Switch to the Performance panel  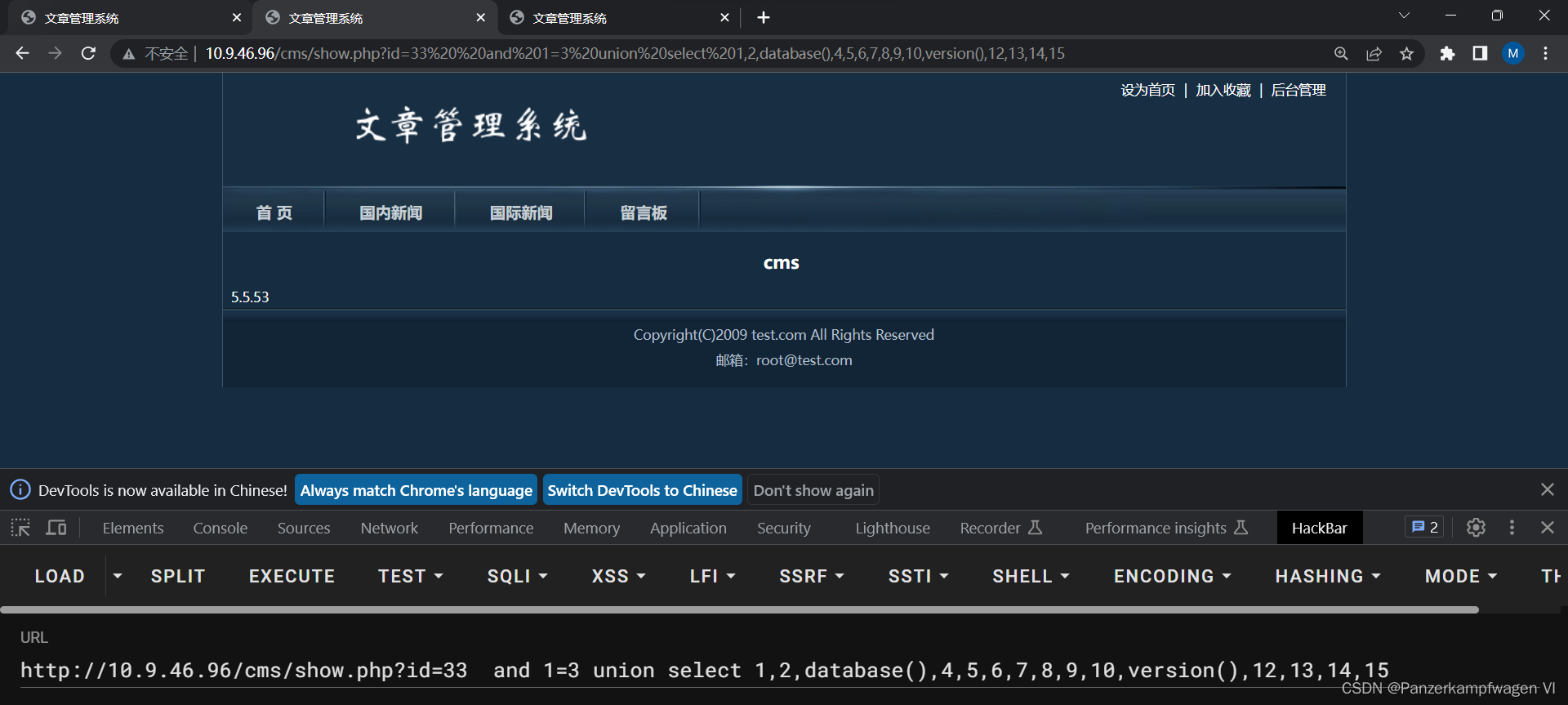coord(491,529)
